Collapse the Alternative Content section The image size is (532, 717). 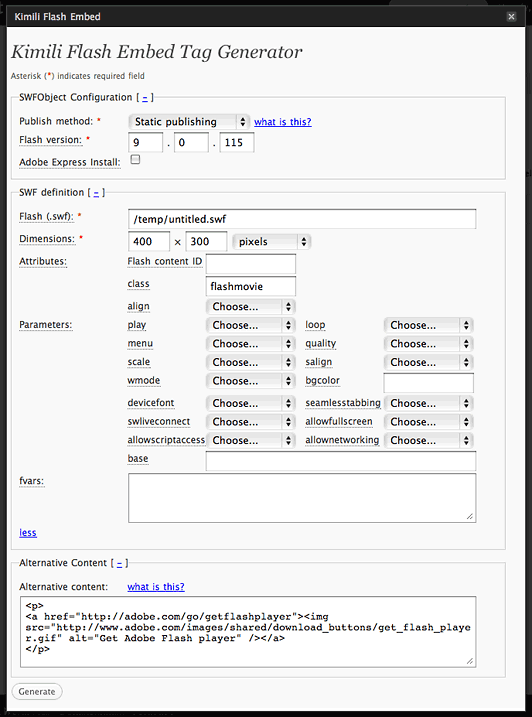click(x=119, y=563)
